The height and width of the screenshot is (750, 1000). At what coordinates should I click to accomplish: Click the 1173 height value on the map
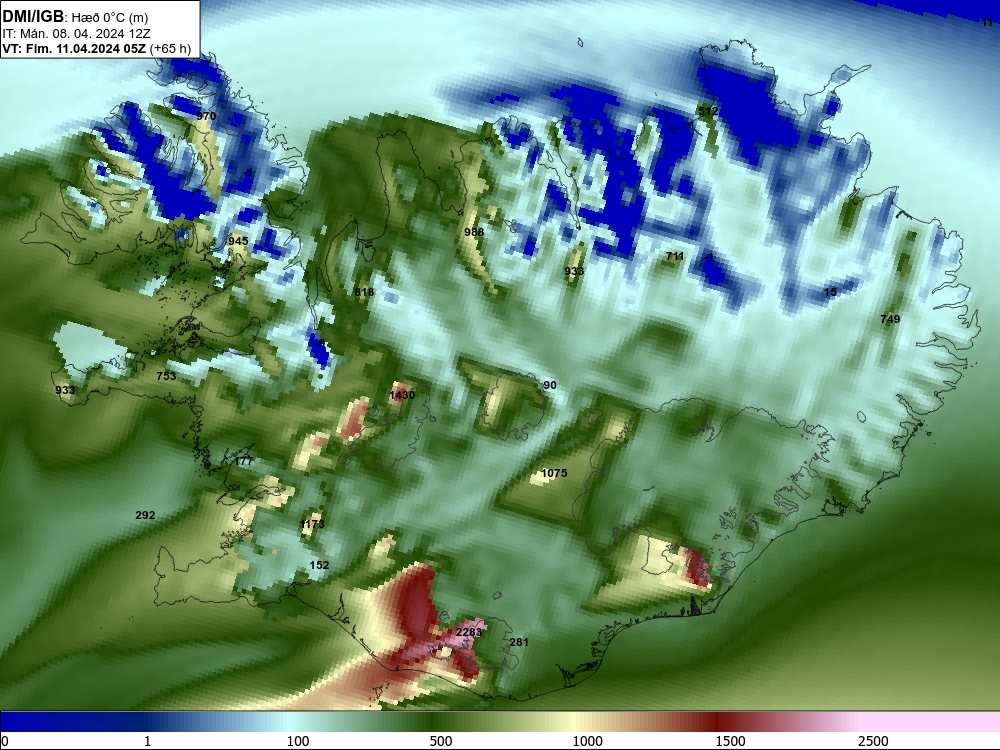tap(312, 524)
